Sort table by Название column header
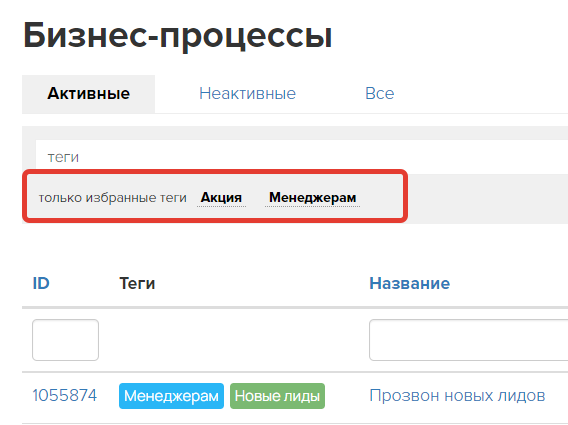Screen dimensions: 568x425 click(409, 283)
